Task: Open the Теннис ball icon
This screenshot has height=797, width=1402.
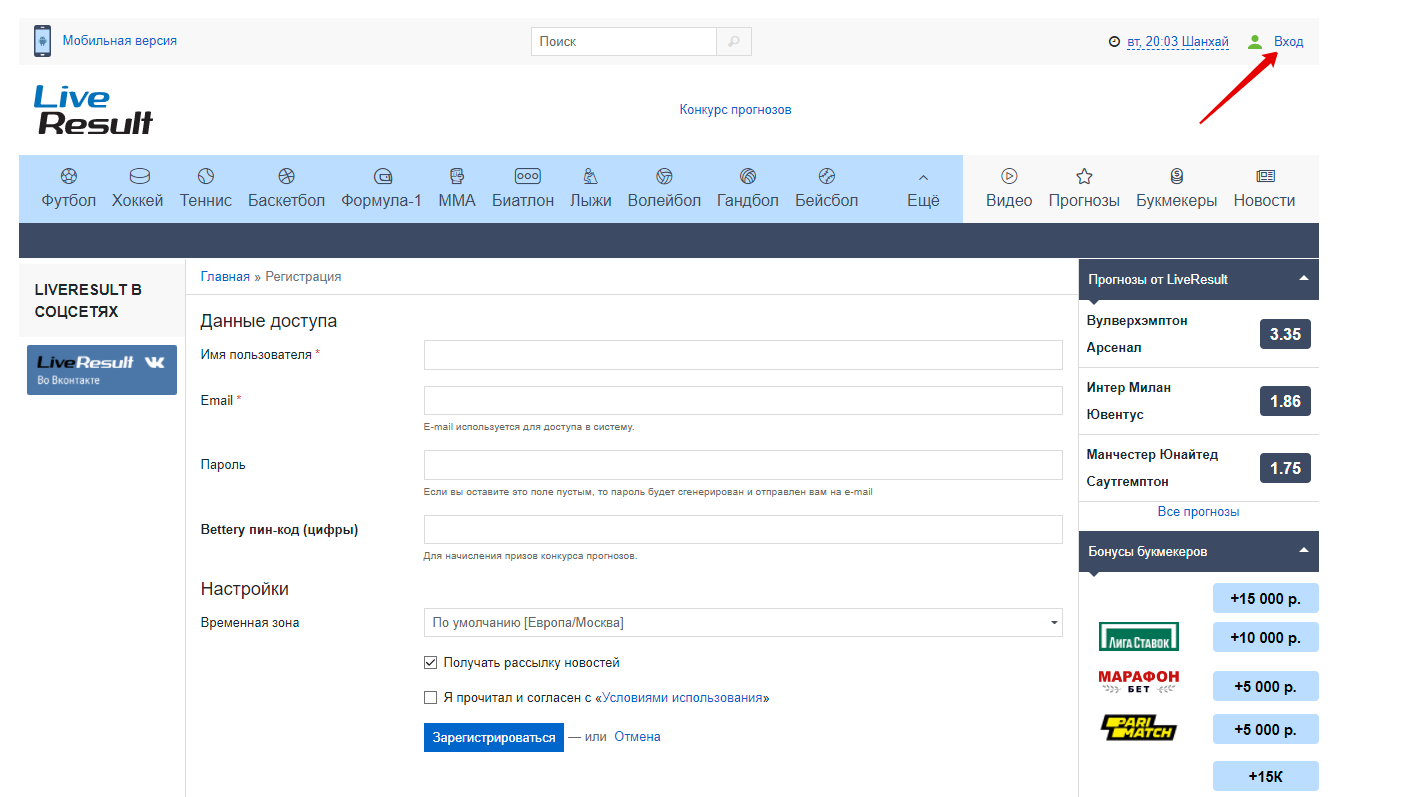Action: click(x=206, y=177)
